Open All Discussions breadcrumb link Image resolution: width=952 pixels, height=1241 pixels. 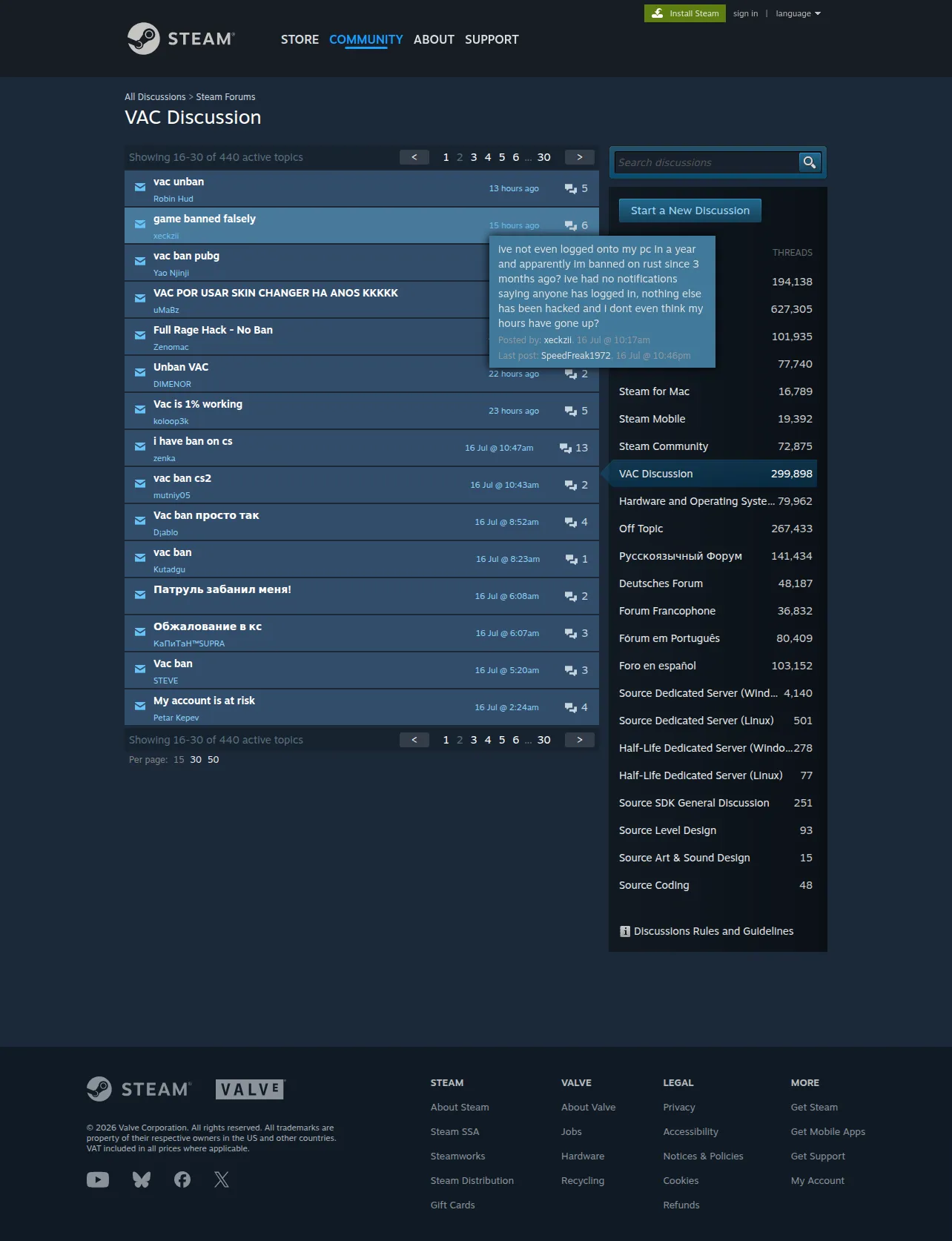pos(155,97)
